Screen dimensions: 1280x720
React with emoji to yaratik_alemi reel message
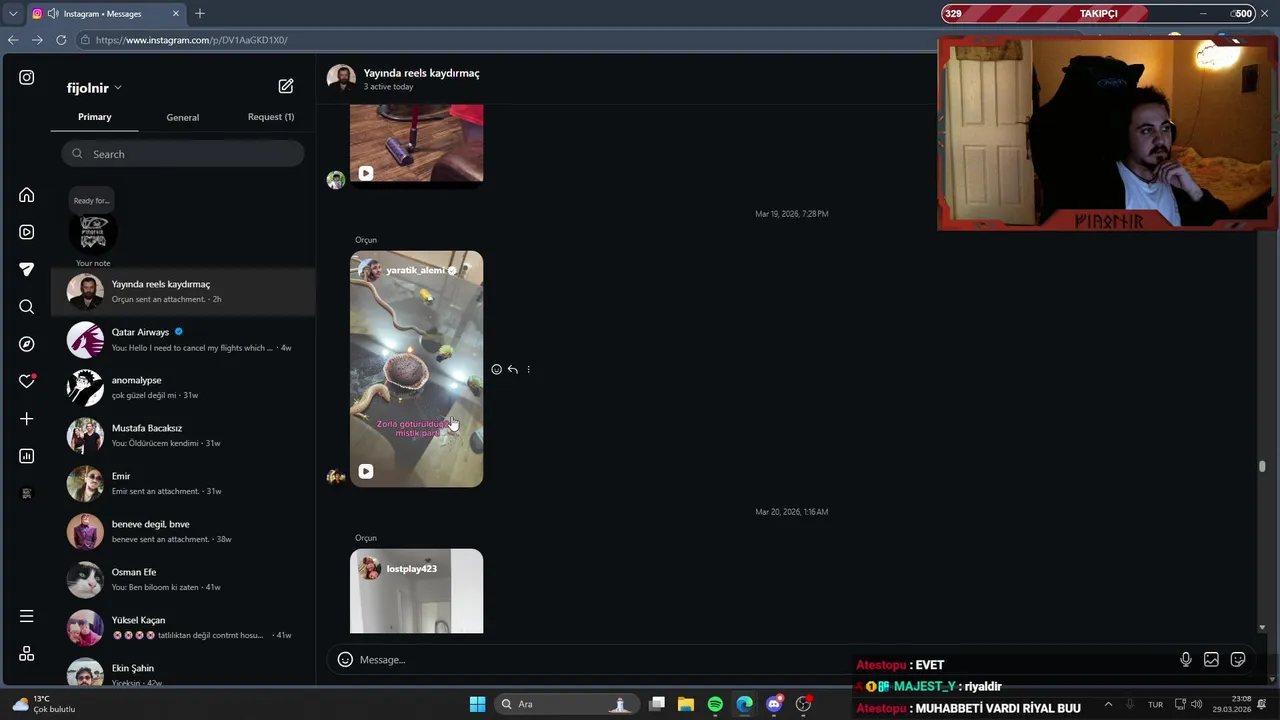coord(496,369)
